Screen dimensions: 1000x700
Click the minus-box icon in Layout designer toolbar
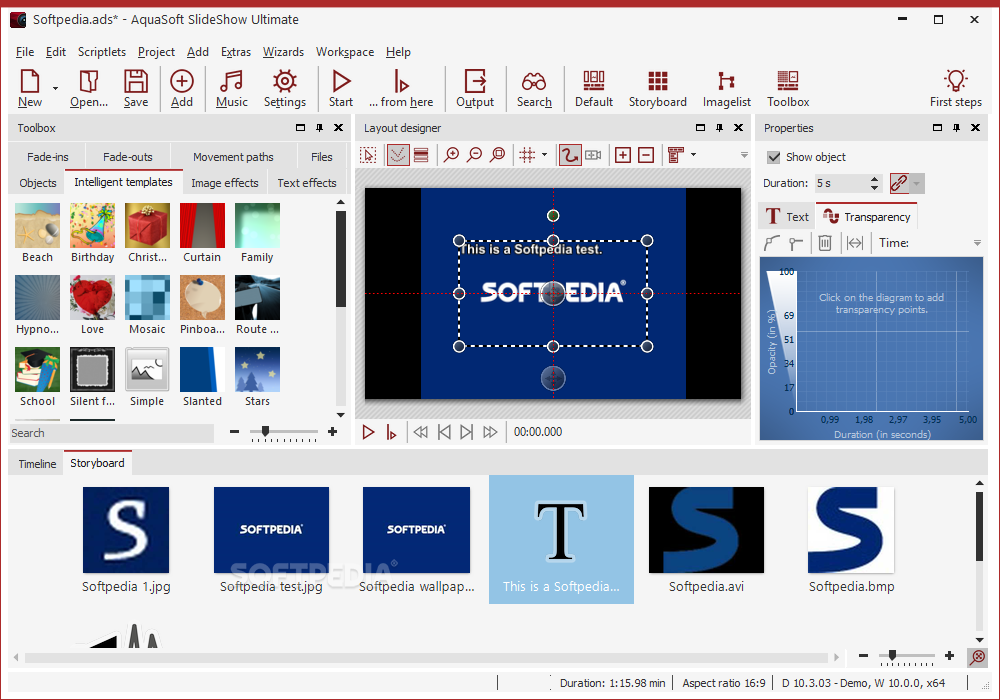pos(646,155)
